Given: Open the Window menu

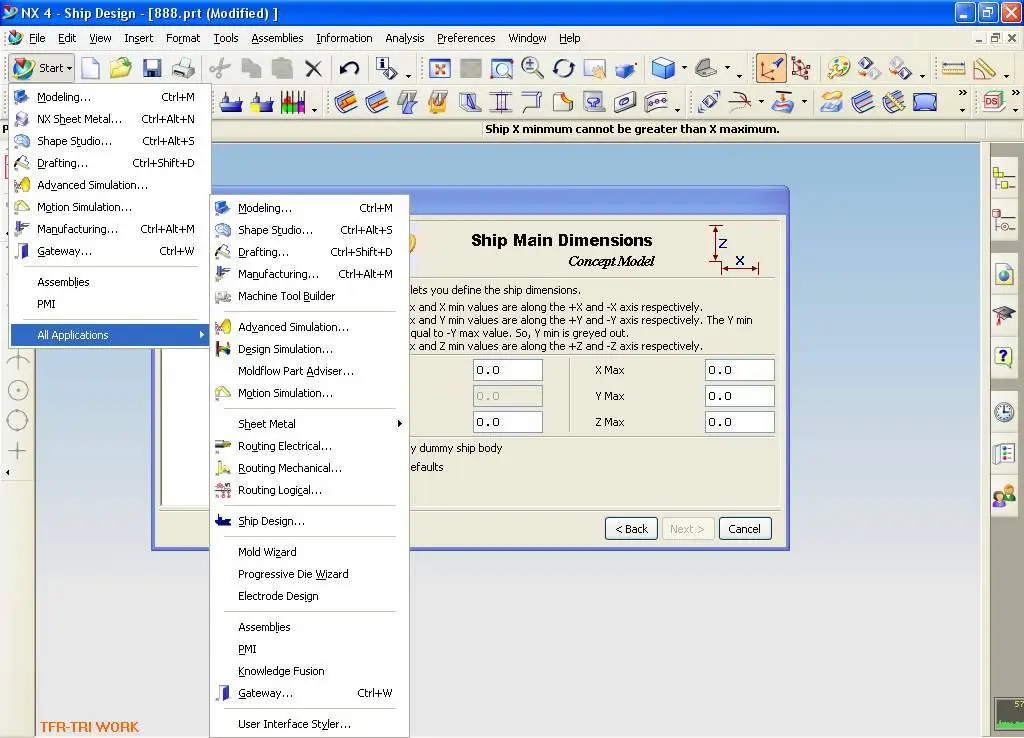Looking at the screenshot, I should (x=527, y=38).
